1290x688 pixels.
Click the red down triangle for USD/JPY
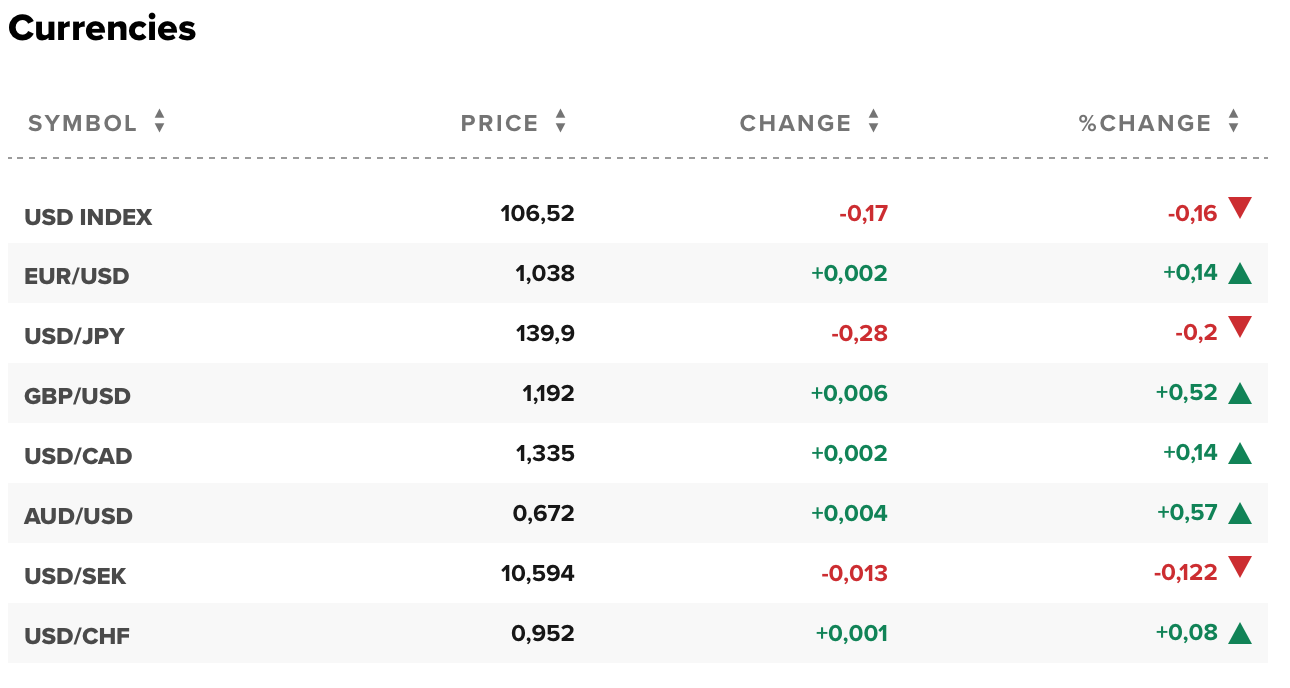pos(1240,326)
